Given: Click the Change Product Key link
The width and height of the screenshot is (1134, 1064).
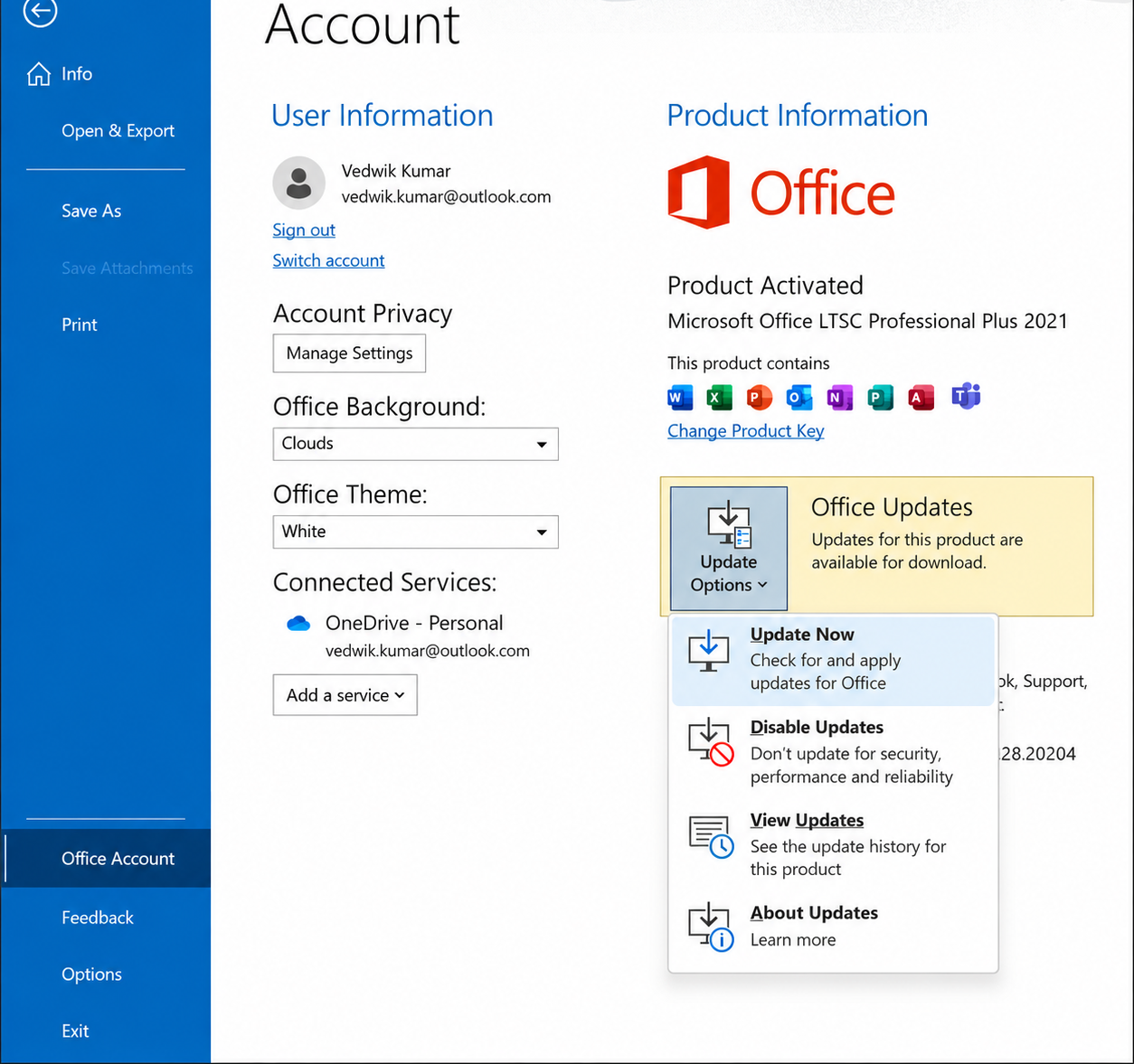Looking at the screenshot, I should point(746,431).
